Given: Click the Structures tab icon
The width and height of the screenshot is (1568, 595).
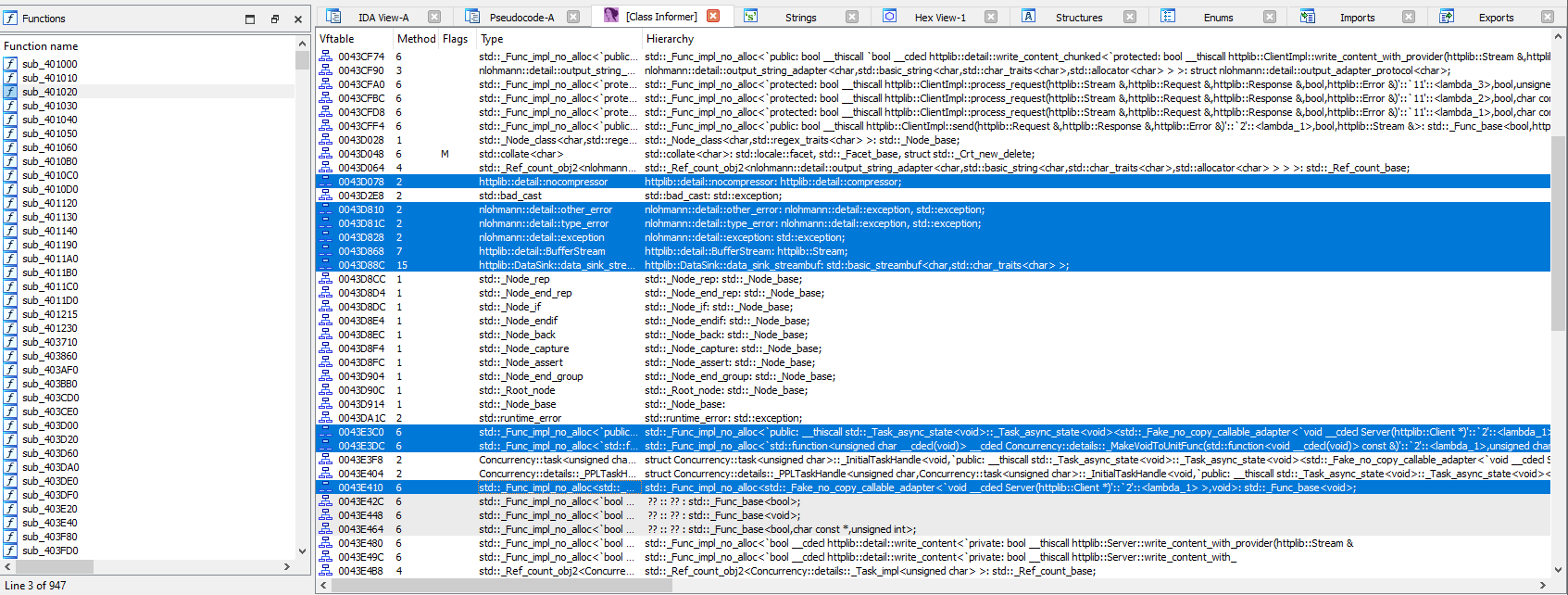Looking at the screenshot, I should (x=1028, y=17).
